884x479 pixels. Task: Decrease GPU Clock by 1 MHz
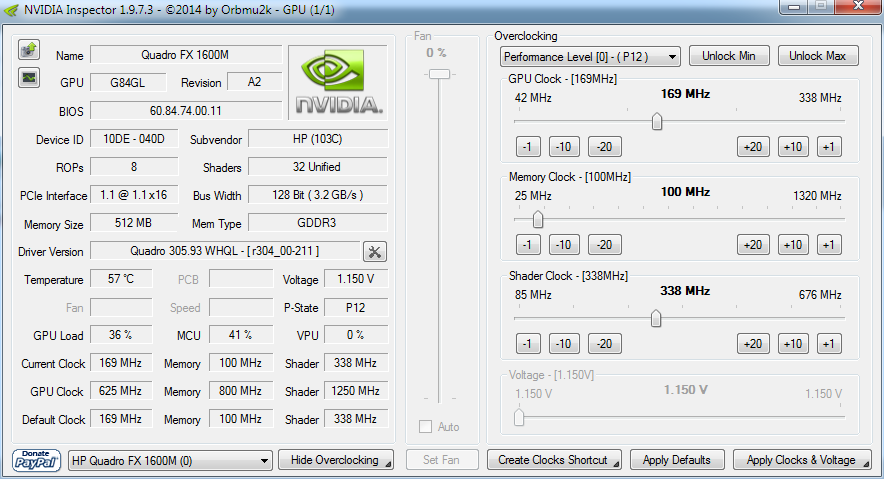tap(528, 147)
